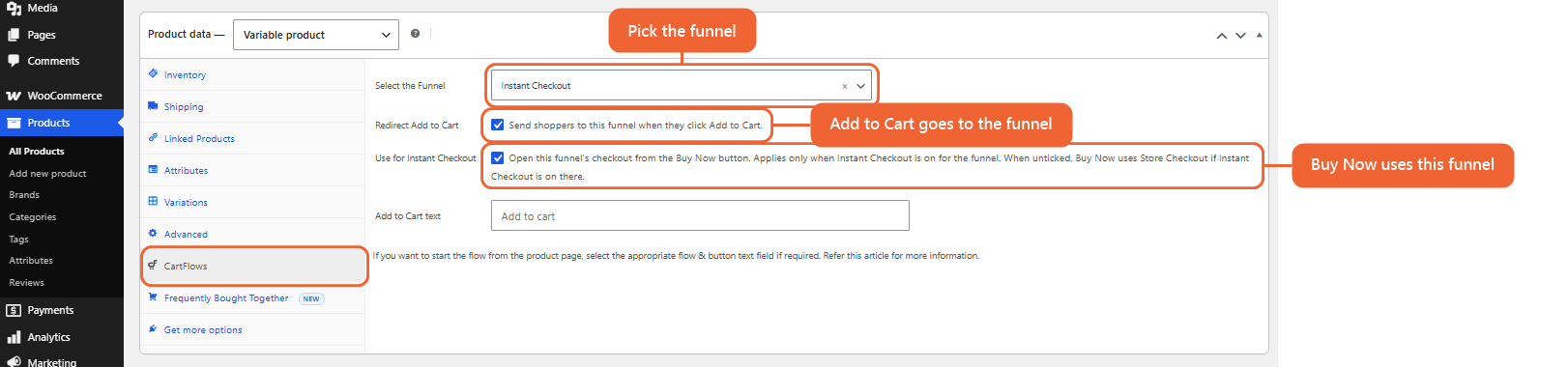Click the Frequently Bought Together cart icon
Screen dimensions: 1568x367
tap(153, 297)
